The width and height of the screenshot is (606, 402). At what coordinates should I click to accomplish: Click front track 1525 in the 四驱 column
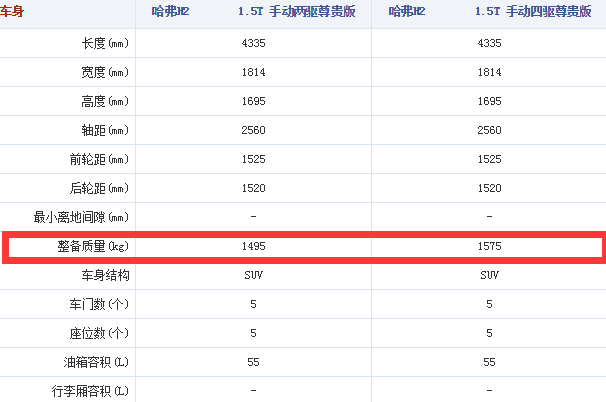(x=489, y=159)
